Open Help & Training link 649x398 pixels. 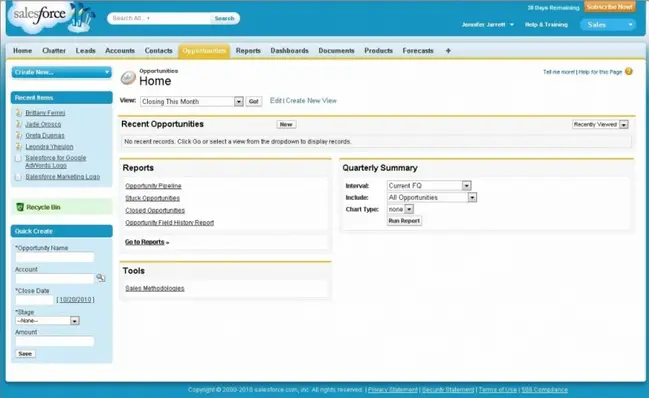coord(546,25)
